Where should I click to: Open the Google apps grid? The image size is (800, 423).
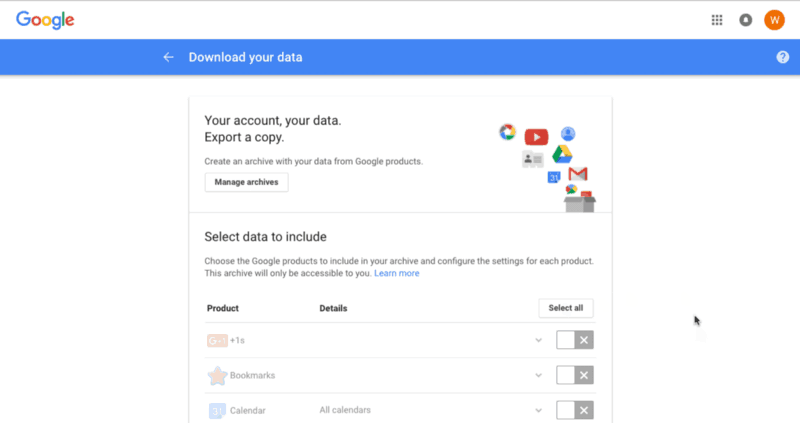717,20
